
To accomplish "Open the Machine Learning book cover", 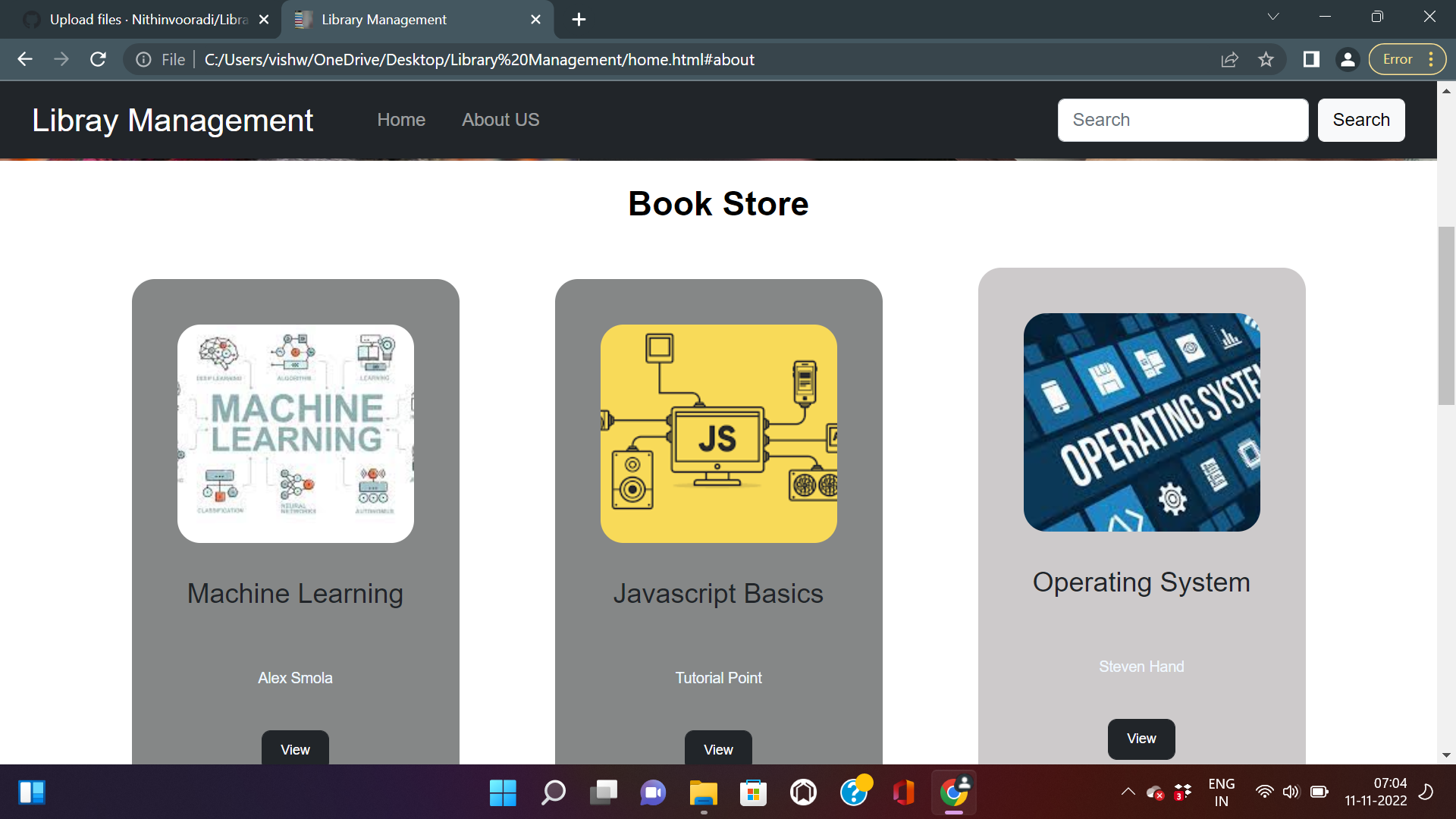I will point(296,434).
